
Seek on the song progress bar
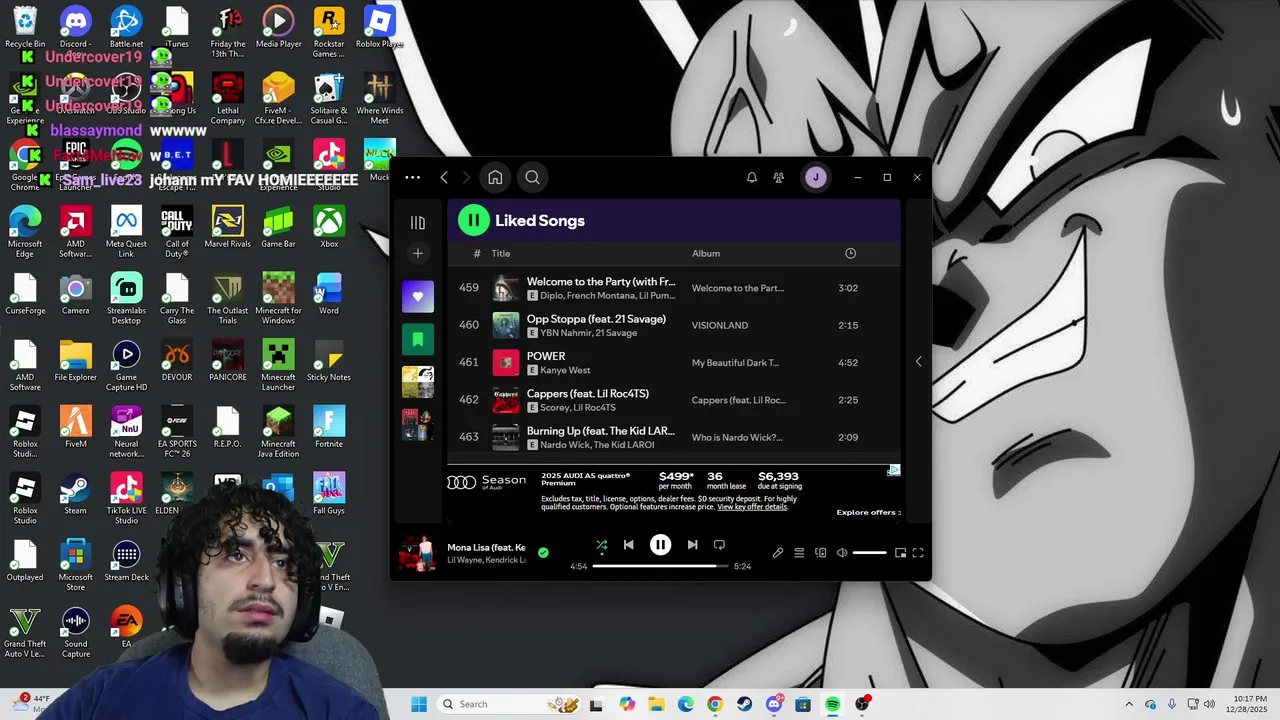click(660, 566)
